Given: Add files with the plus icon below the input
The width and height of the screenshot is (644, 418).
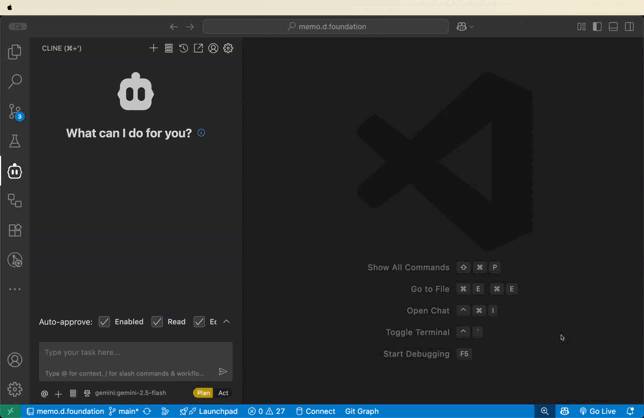Looking at the screenshot, I should [x=58, y=394].
